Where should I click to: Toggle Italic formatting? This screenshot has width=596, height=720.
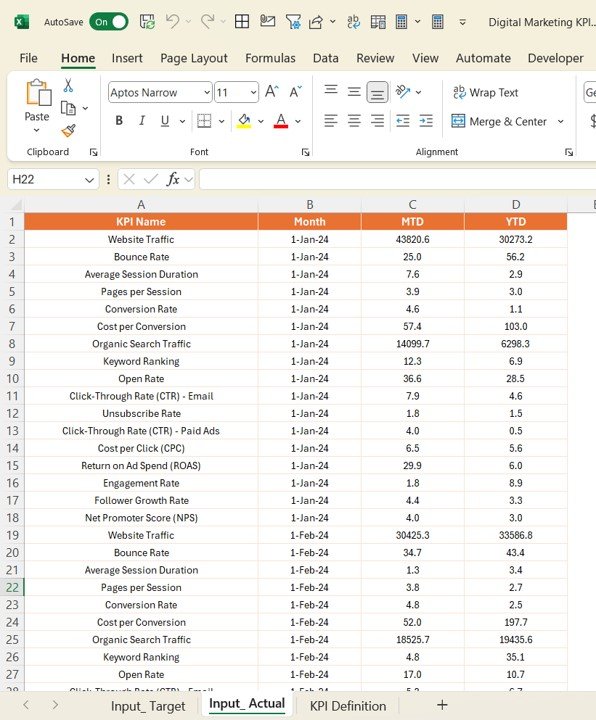pyautogui.click(x=142, y=121)
